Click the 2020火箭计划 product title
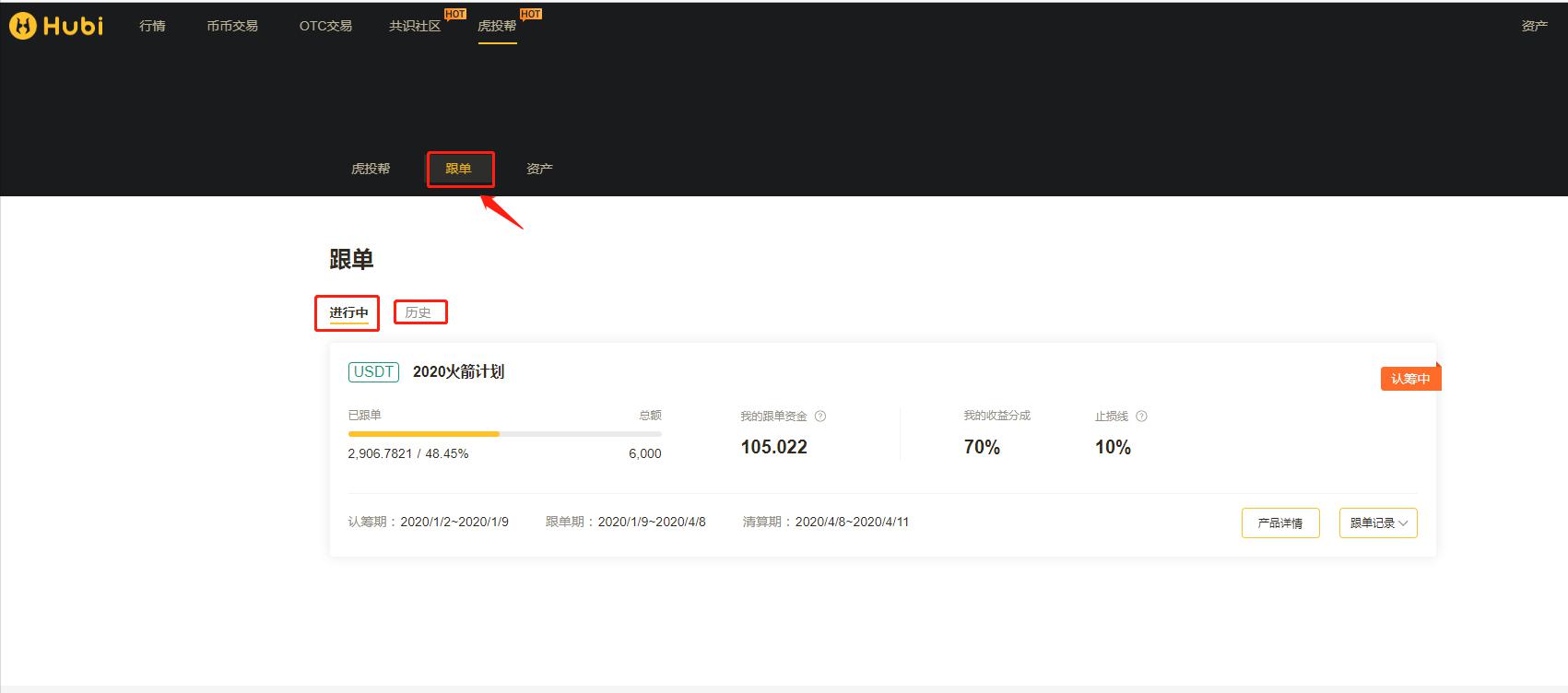 458,372
